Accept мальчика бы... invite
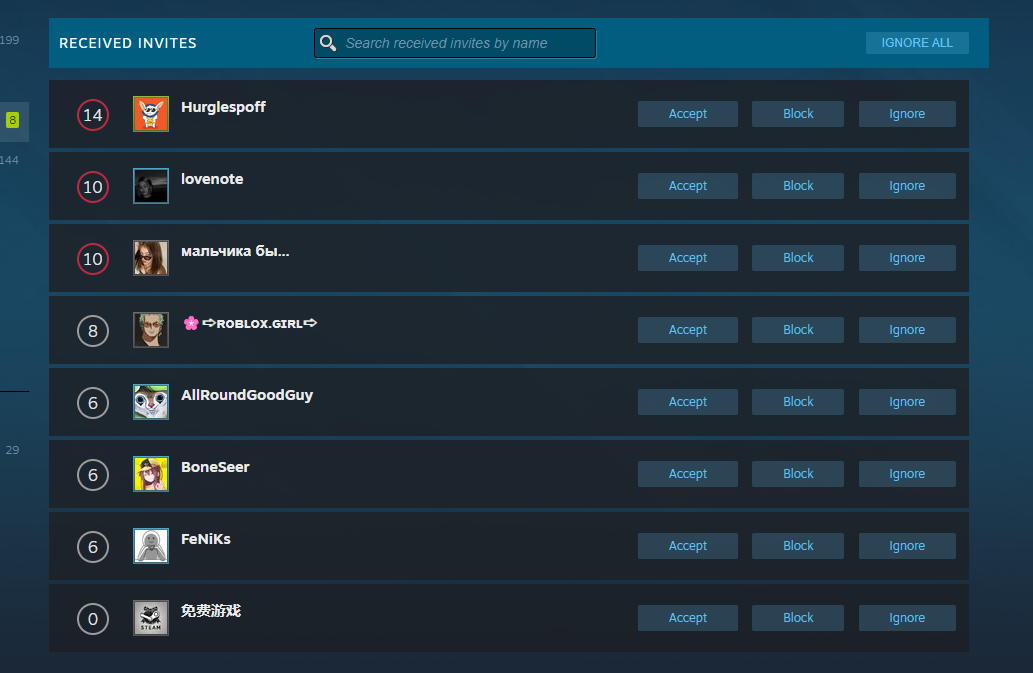The height and width of the screenshot is (673, 1033). pyautogui.click(x=688, y=258)
